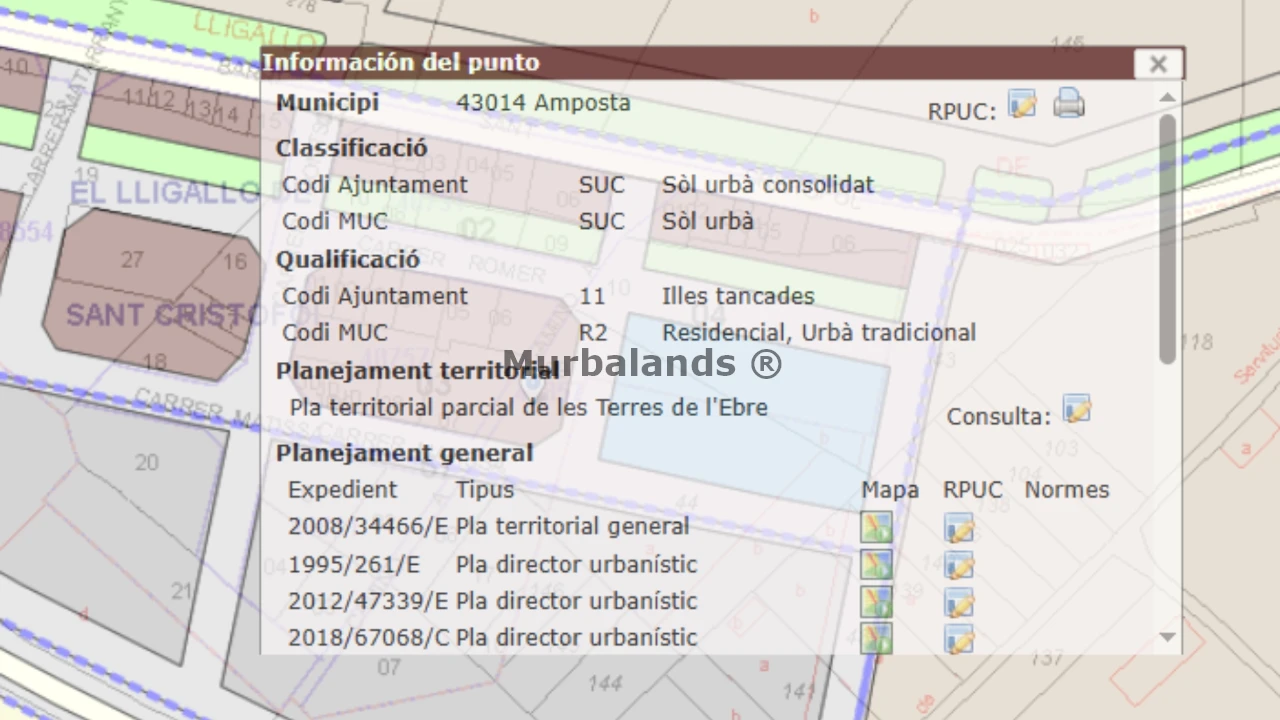Open the Mapa icon for expedient 1995/261/E

(x=876, y=565)
